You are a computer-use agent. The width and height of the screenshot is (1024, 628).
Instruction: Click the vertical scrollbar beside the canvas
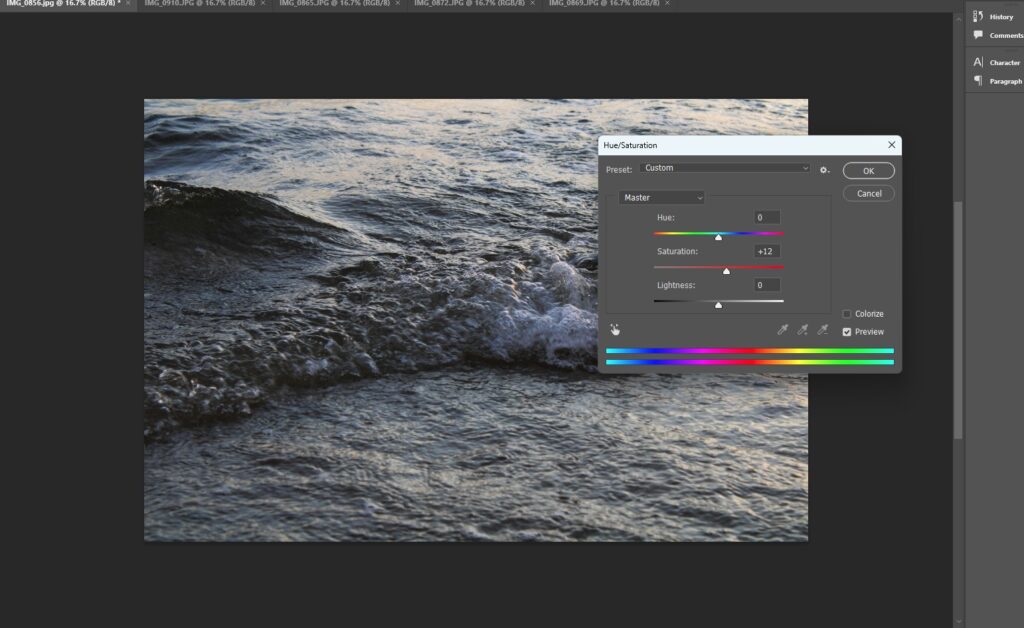pos(958,320)
